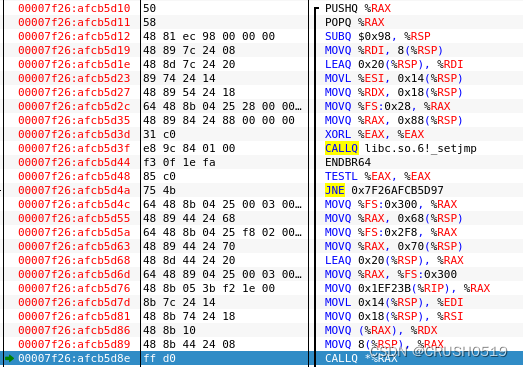
Task: Click the bytes 75 4b
Action: (x=159, y=190)
